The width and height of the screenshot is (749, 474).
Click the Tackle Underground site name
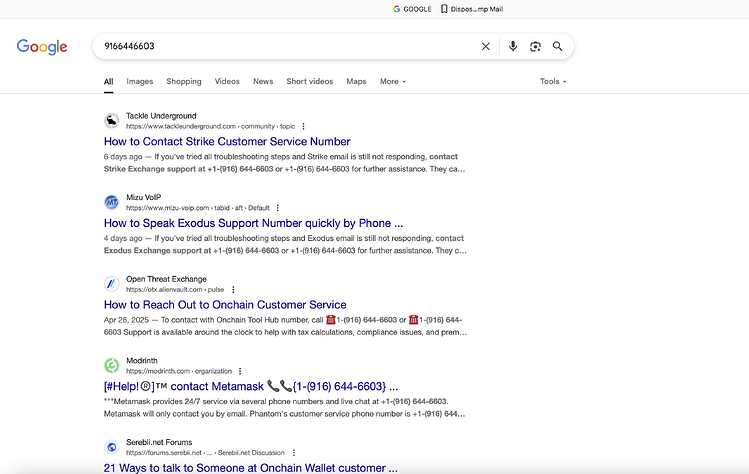(x=161, y=116)
